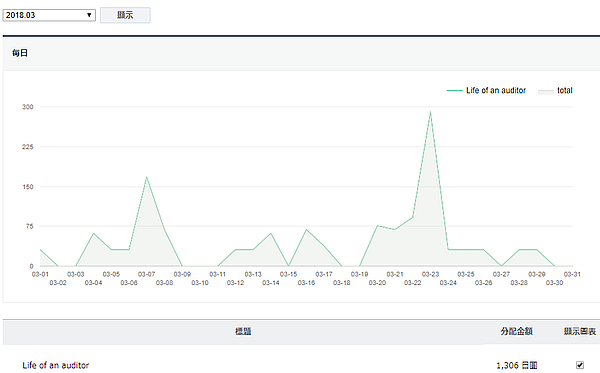The image size is (600, 373).
Task: Click the 03-07 peak point on the chart
Action: (x=147, y=177)
